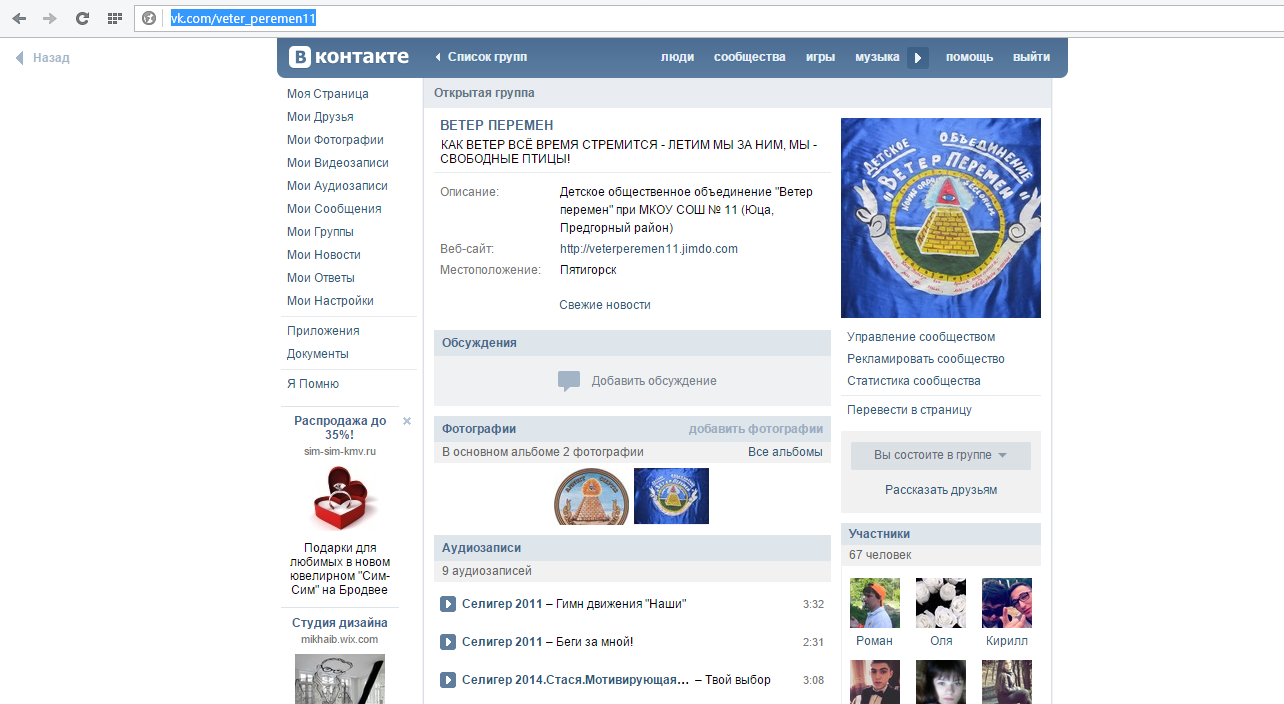Open the veterperemen11.jimdo.com website link
1284x704 pixels.
click(648, 249)
